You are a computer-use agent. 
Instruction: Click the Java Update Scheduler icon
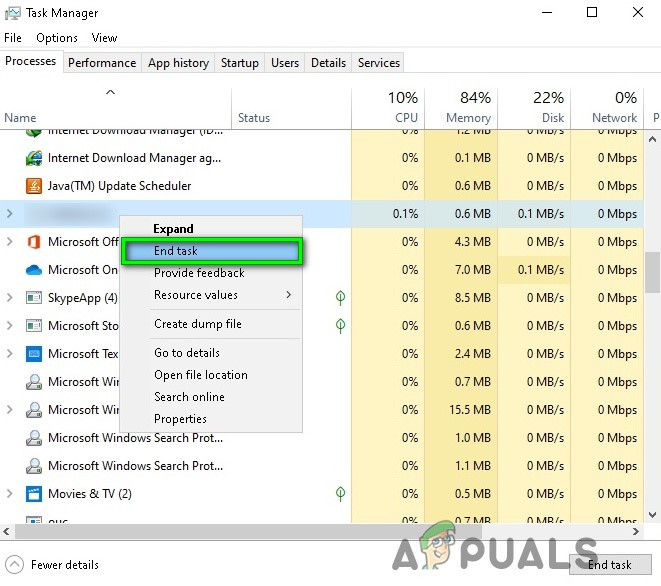(x=33, y=186)
